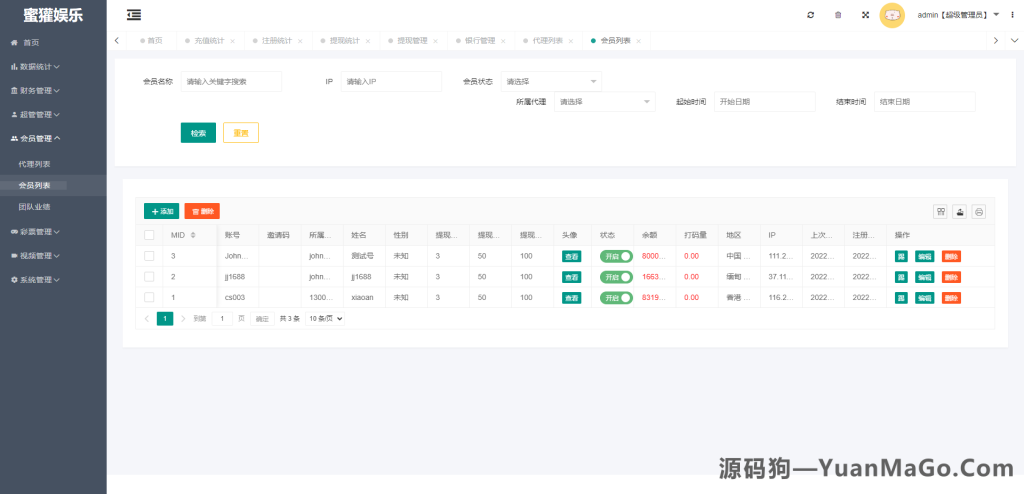1024x494 pixels.
Task: Click the export icon above table
Action: click(960, 211)
